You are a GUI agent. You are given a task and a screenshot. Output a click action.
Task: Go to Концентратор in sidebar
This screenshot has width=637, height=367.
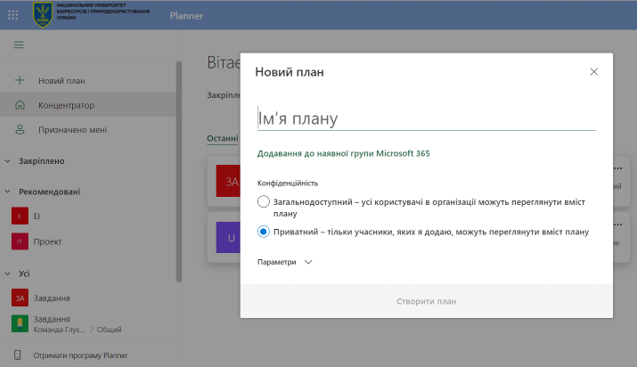click(x=66, y=105)
